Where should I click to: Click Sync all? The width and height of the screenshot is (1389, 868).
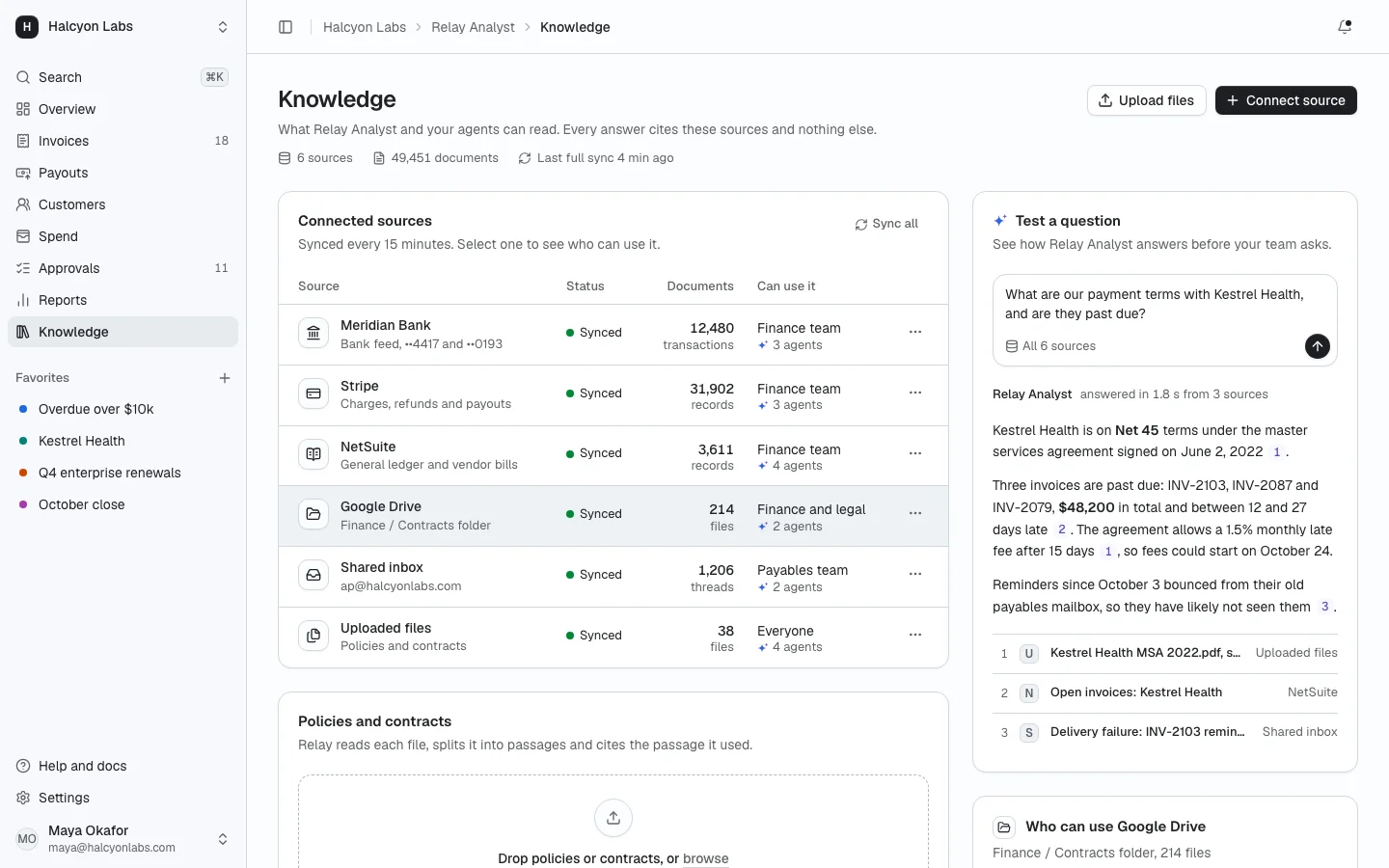[886, 224]
